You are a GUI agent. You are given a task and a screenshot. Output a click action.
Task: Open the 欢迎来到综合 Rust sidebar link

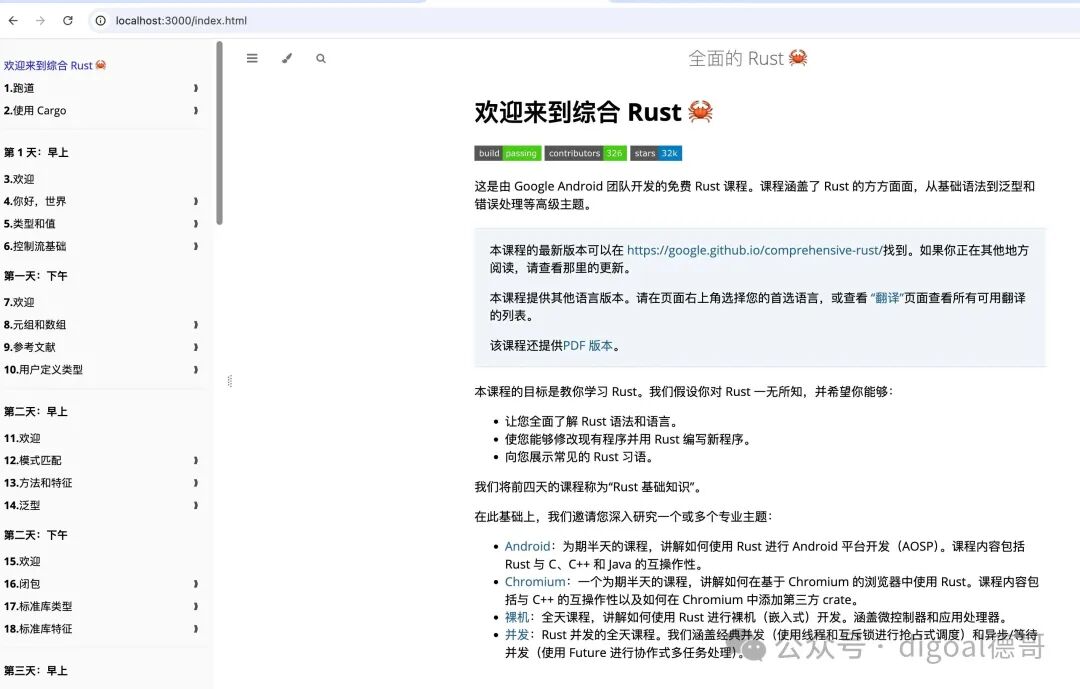55,65
